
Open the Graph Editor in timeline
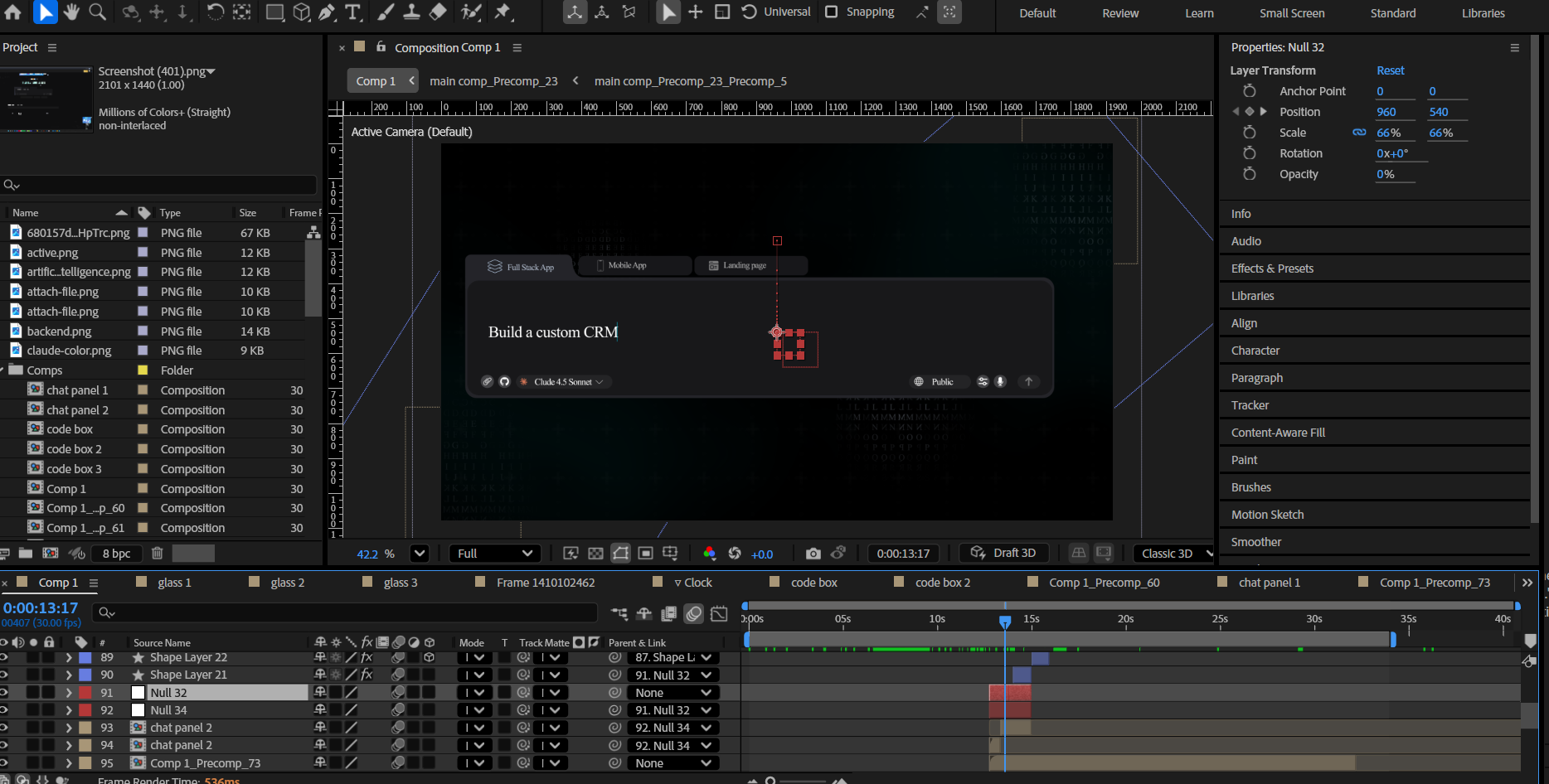pos(719,614)
